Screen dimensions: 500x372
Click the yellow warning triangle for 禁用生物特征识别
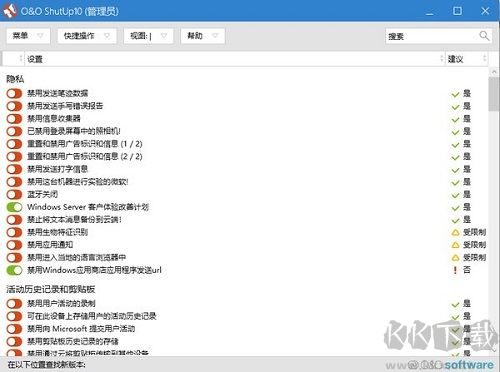click(455, 232)
